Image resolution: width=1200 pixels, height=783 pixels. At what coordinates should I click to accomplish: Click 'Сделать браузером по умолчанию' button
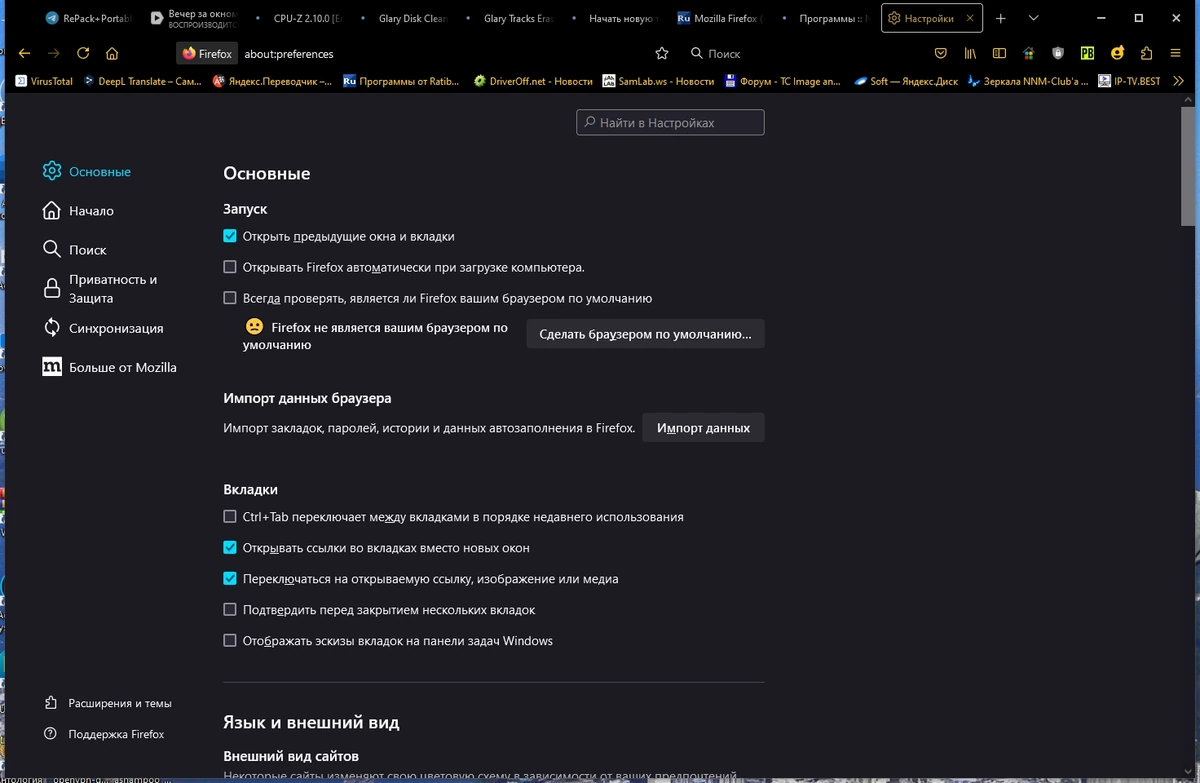[x=645, y=334]
